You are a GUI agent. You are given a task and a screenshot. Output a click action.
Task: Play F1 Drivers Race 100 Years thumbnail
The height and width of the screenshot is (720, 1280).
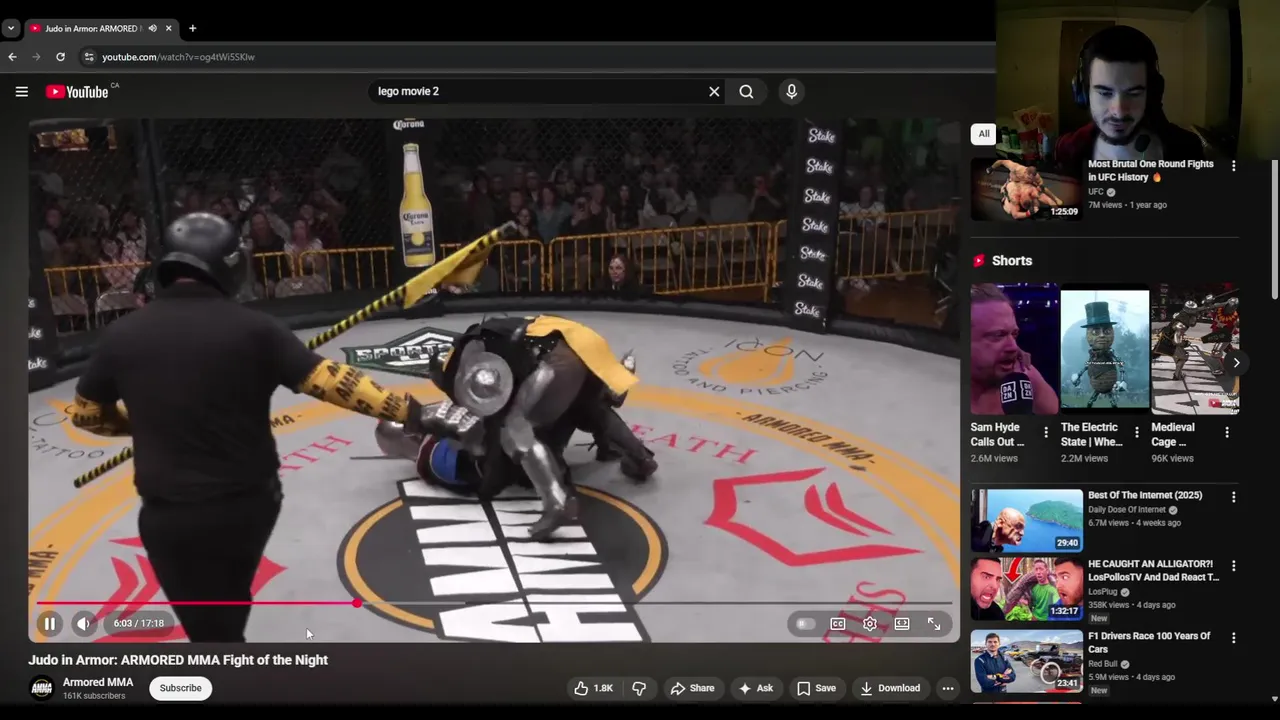(x=1026, y=660)
